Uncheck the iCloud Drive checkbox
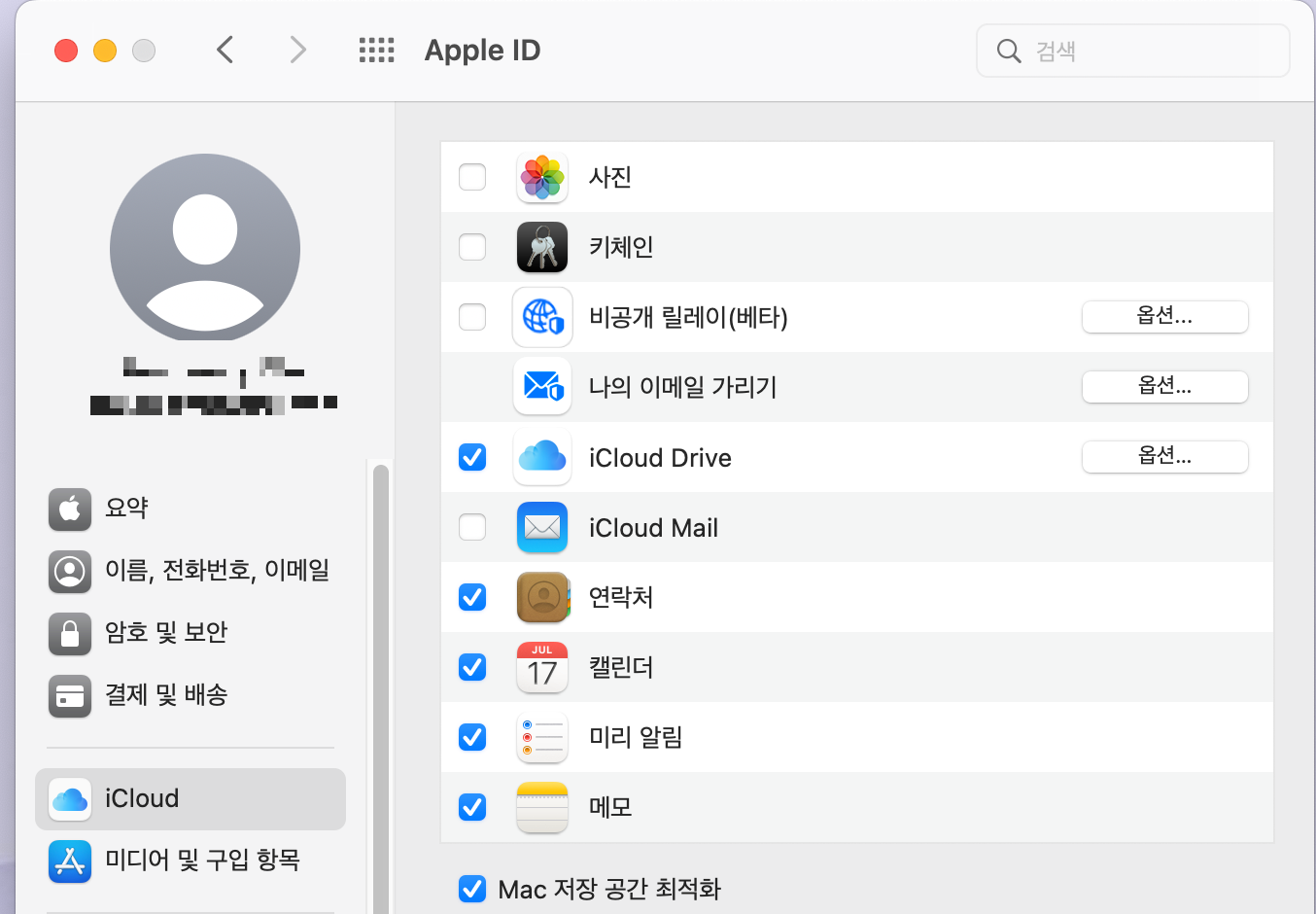 (x=472, y=457)
